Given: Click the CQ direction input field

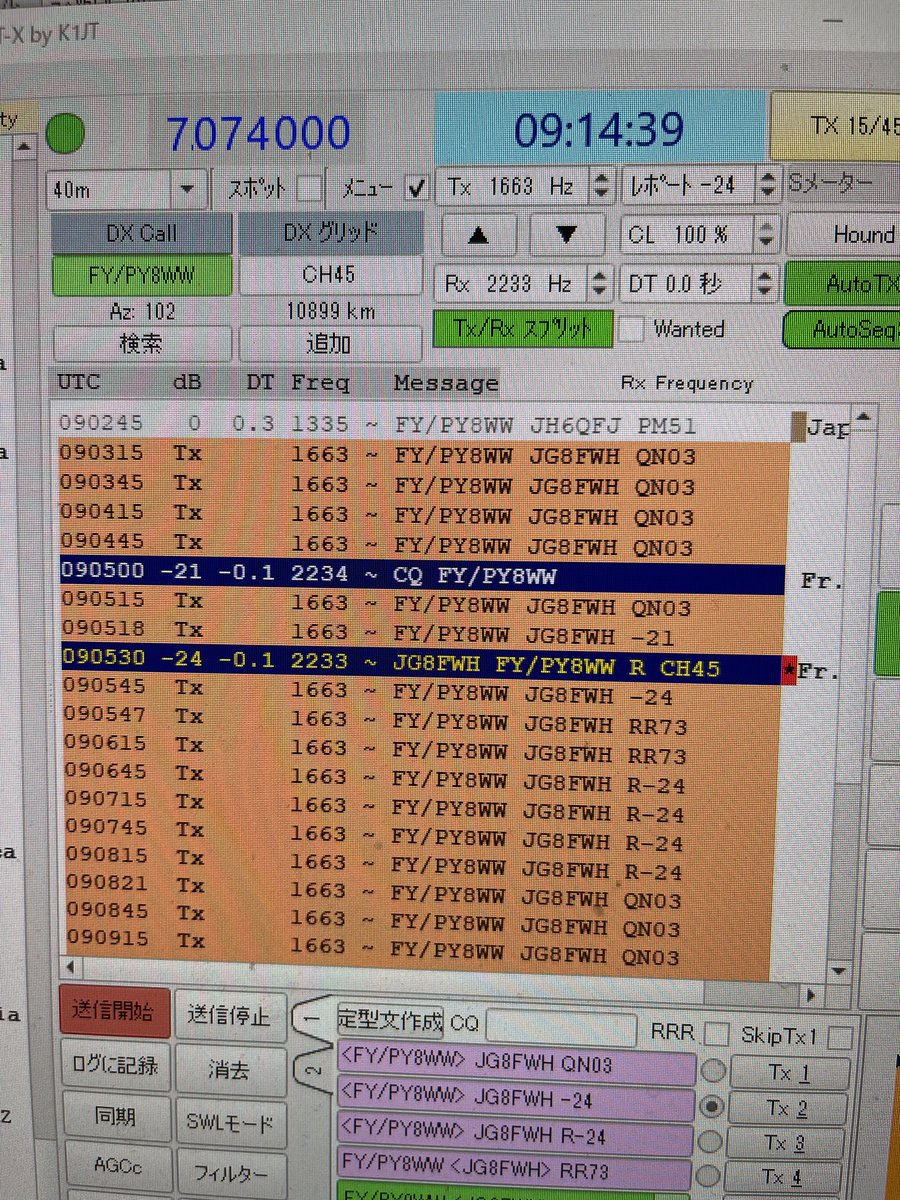Looking at the screenshot, I should click(560, 1027).
